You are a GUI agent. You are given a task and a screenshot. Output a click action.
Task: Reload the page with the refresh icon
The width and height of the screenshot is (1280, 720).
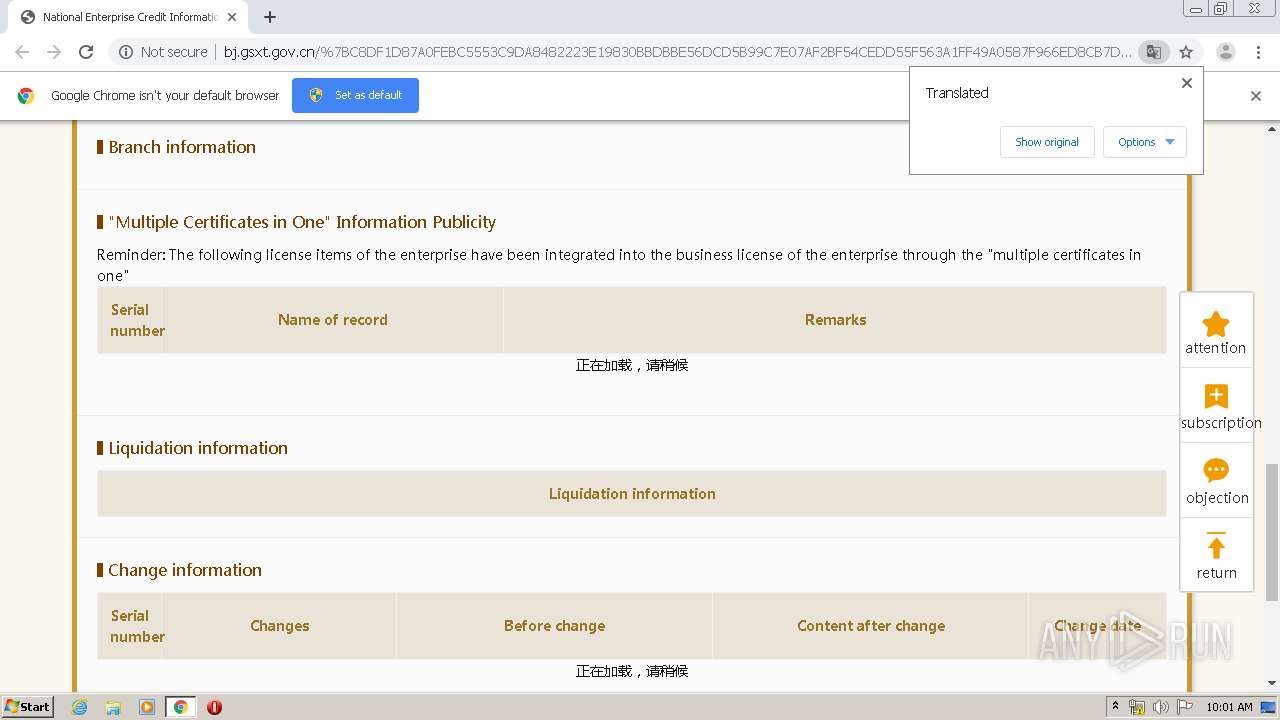click(86, 52)
